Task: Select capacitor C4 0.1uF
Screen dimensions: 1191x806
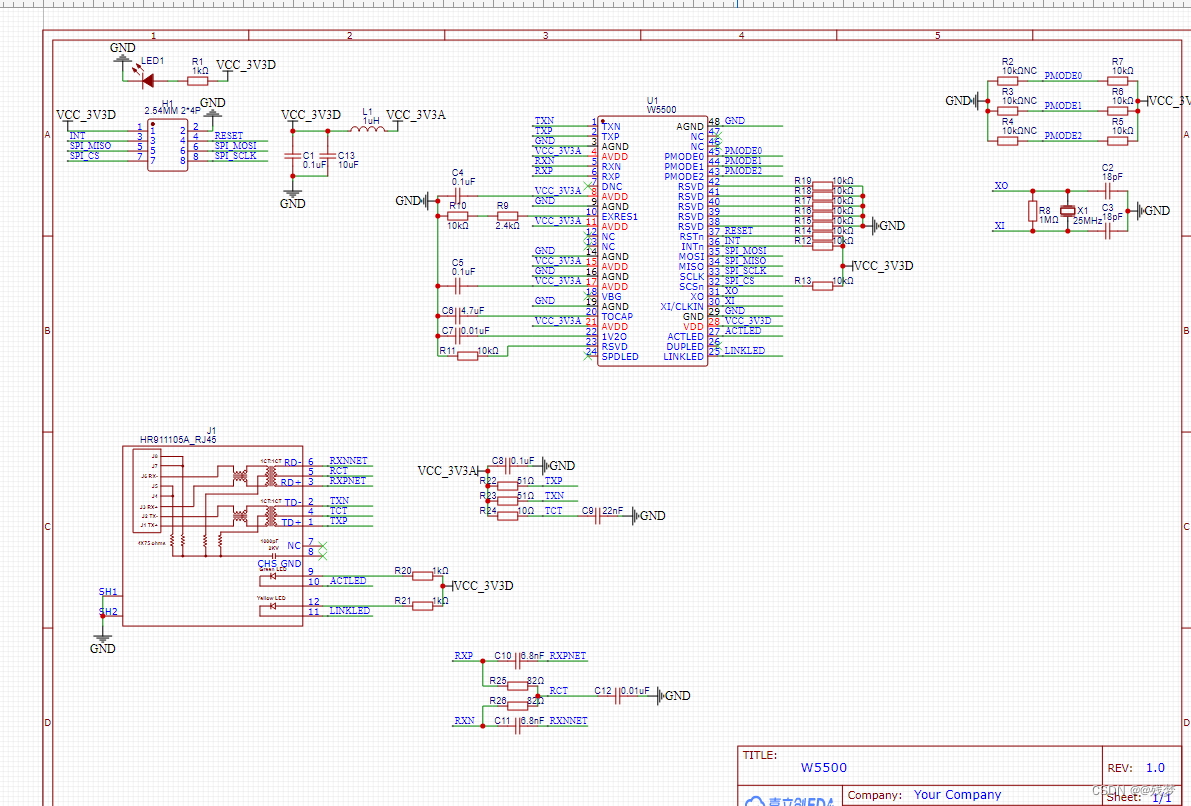Action: 457,195
